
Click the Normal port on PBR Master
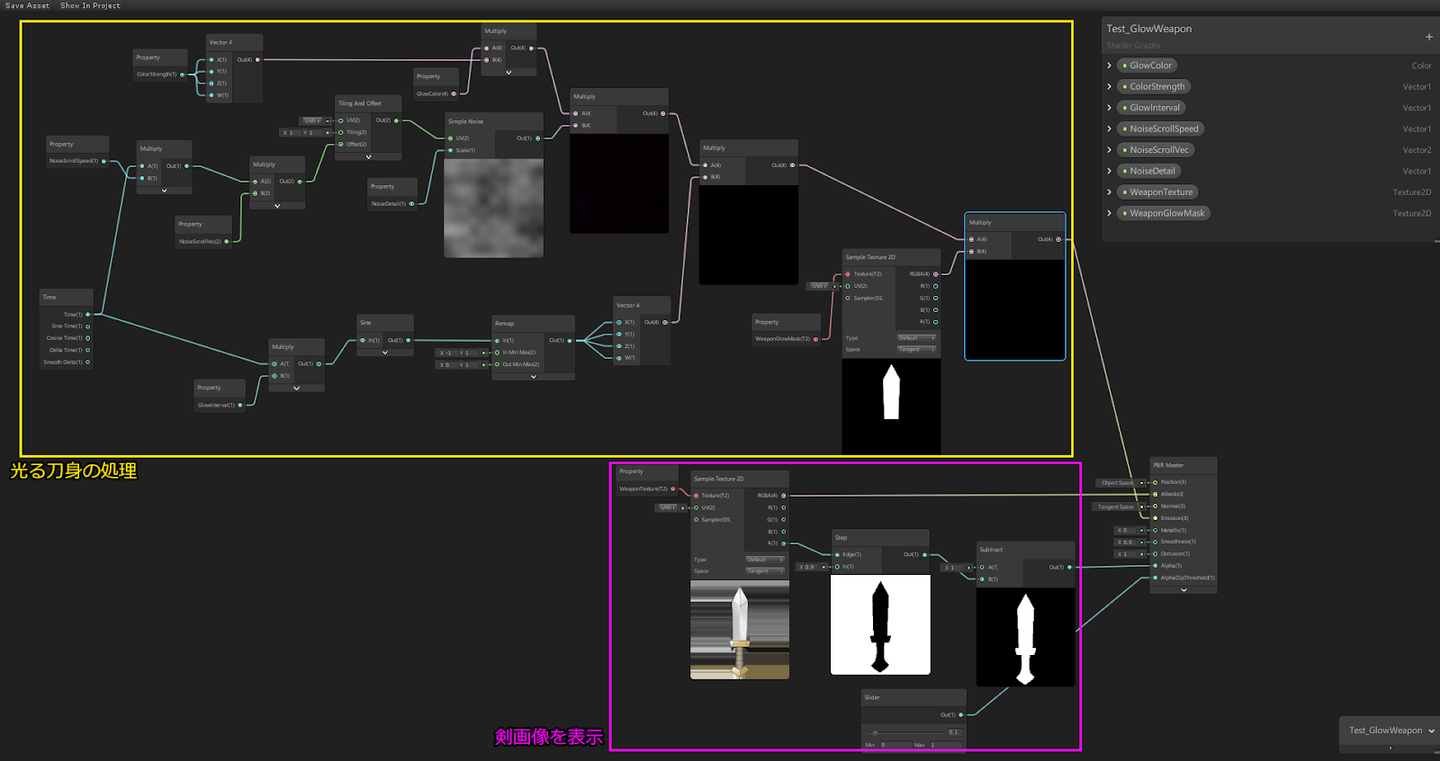coord(1155,506)
